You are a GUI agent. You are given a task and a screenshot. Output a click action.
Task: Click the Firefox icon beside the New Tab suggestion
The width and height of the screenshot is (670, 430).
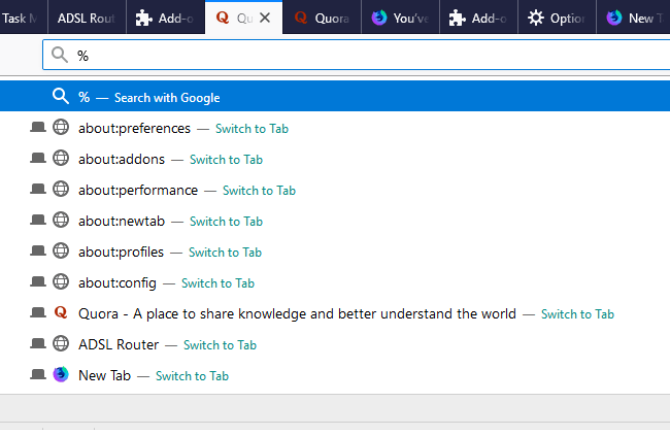click(61, 374)
